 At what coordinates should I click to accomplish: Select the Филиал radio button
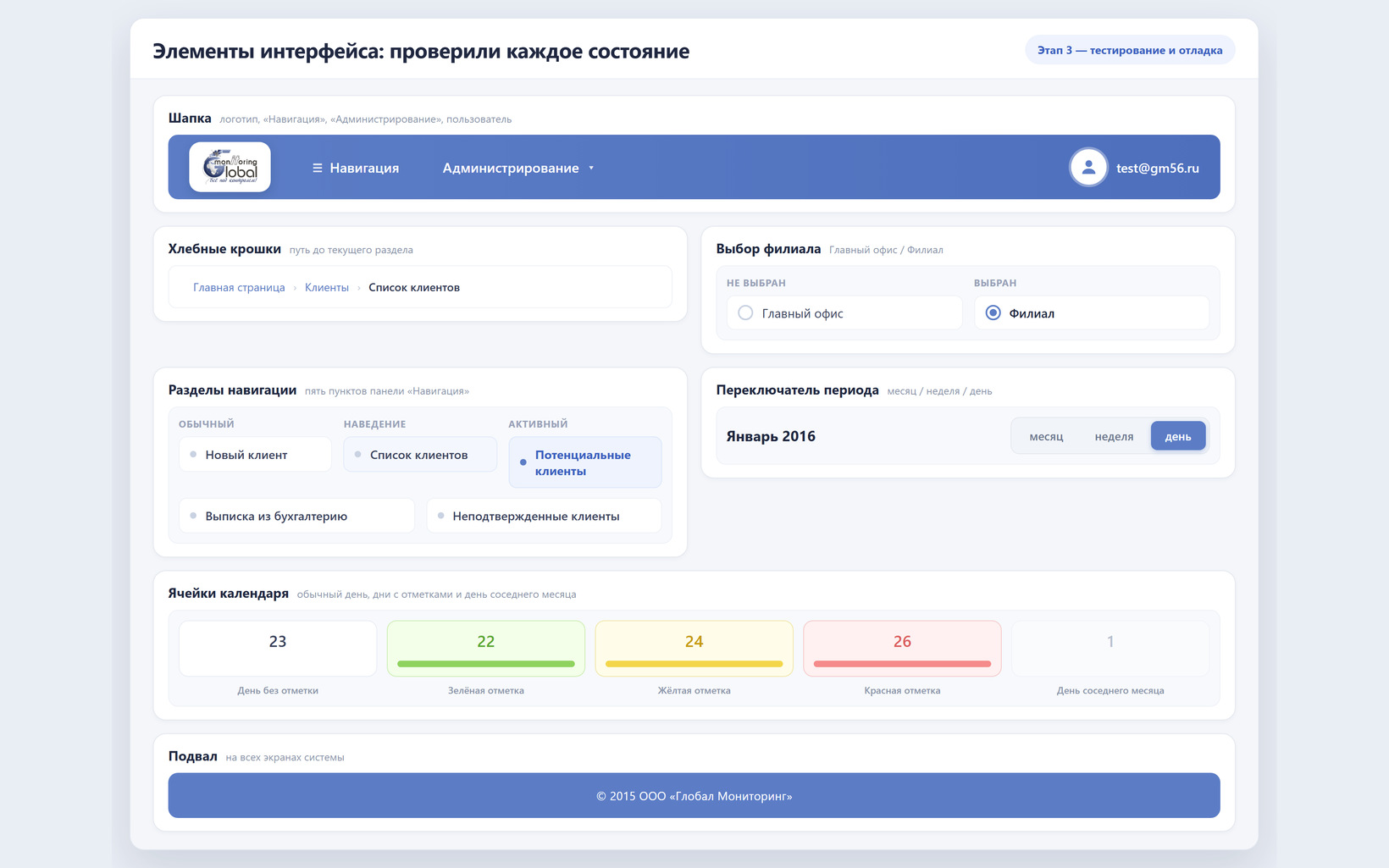pos(993,312)
